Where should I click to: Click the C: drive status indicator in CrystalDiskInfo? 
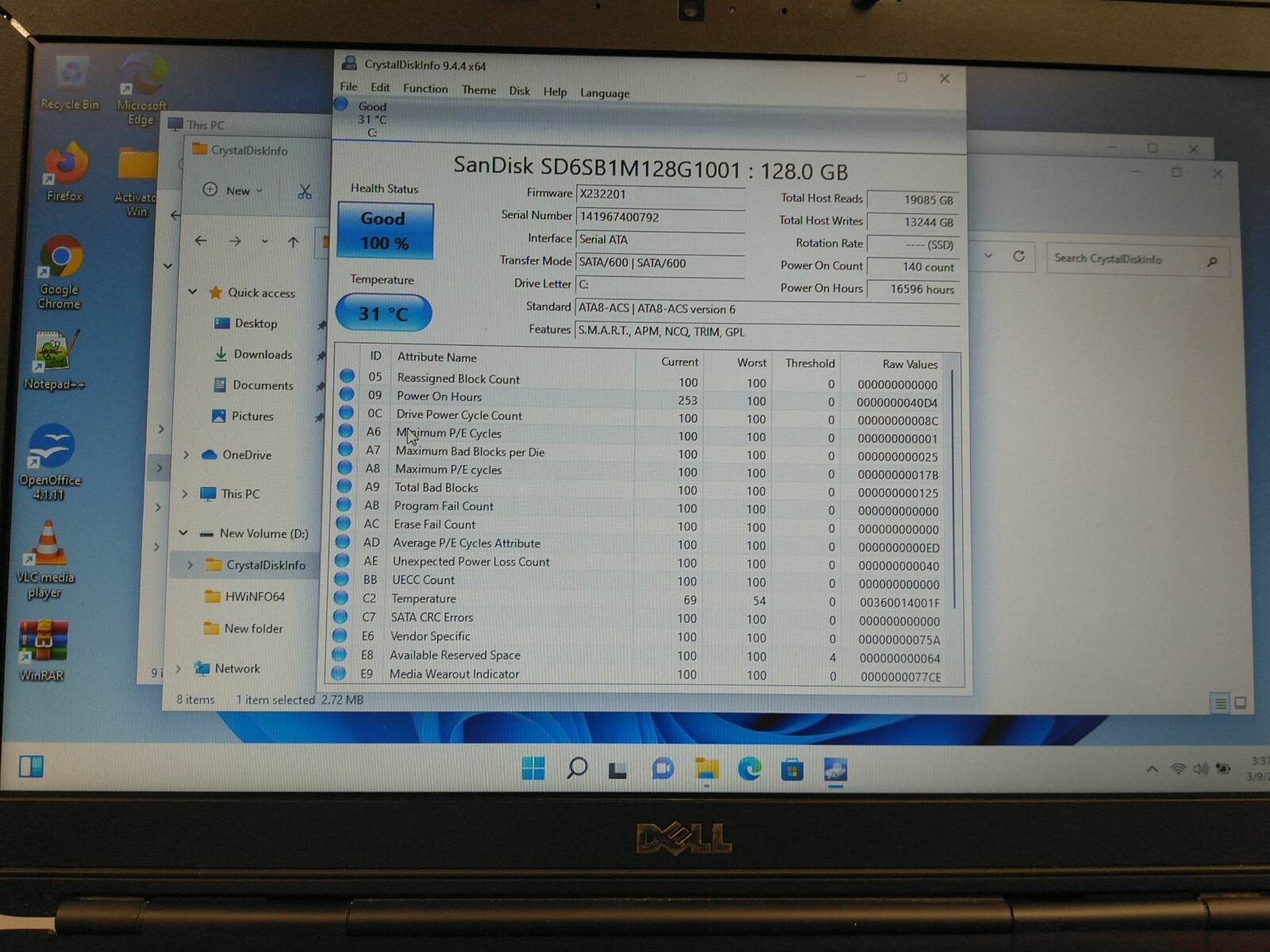coord(372,118)
